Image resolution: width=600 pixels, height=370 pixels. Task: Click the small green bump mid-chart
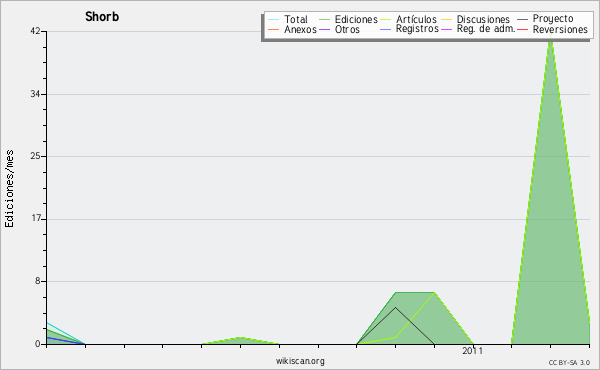[x=240, y=340]
